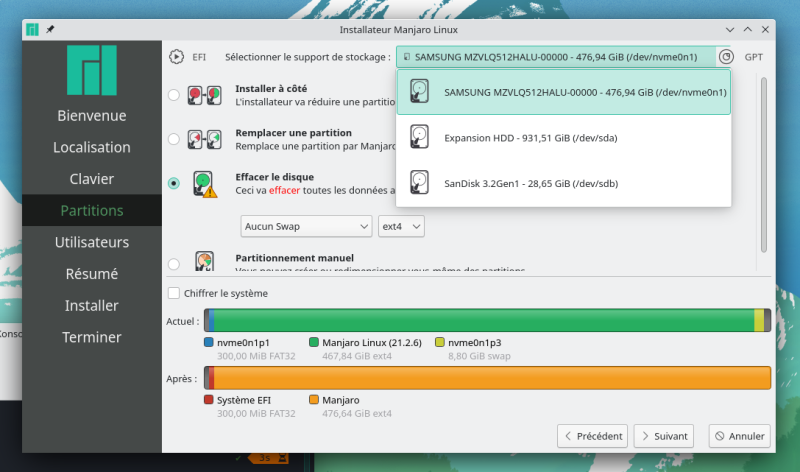This screenshot has height=472, width=800.
Task: Go to the Bienvenue step
Action: point(92,115)
